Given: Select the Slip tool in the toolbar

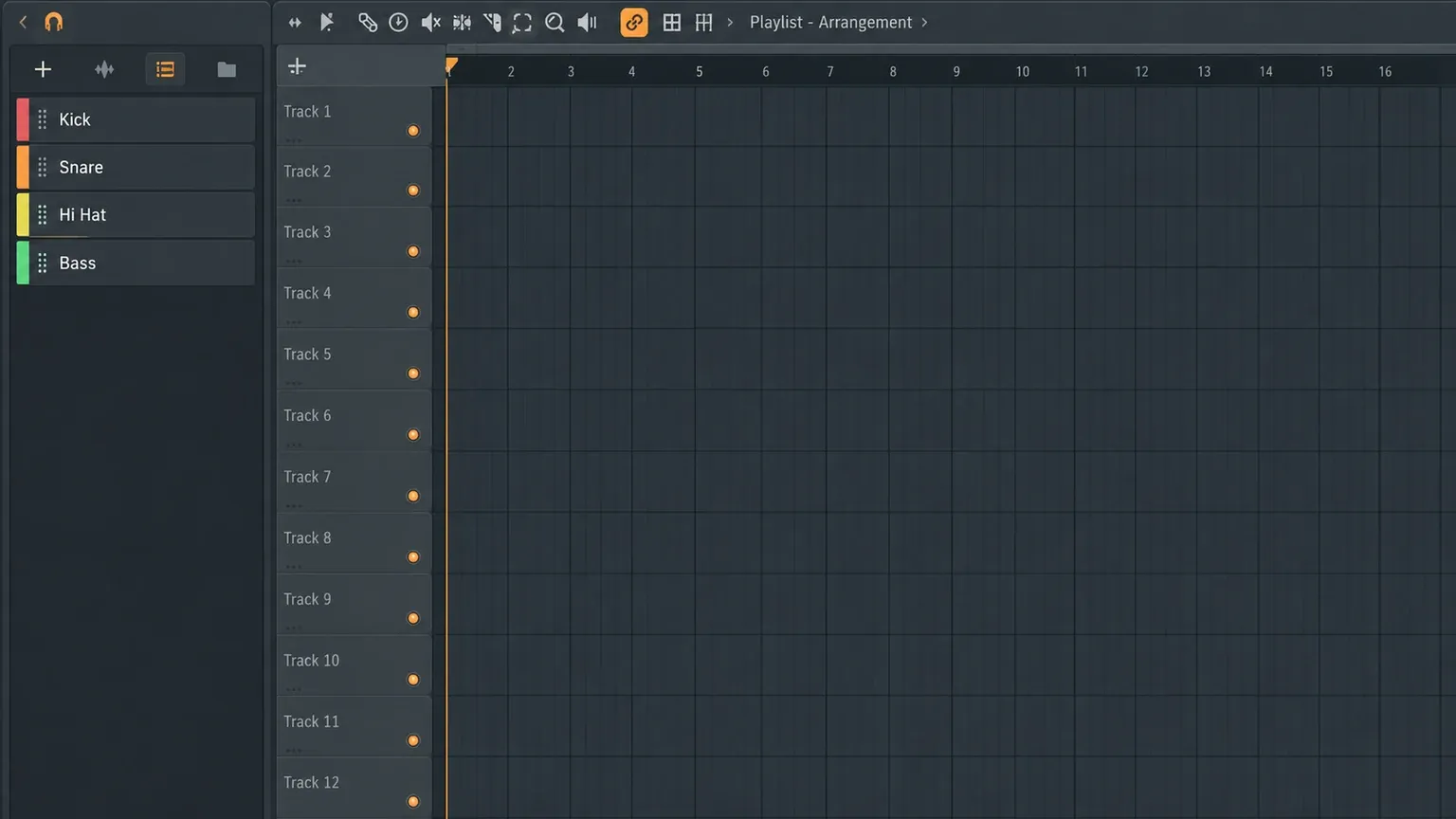Looking at the screenshot, I should point(462,22).
